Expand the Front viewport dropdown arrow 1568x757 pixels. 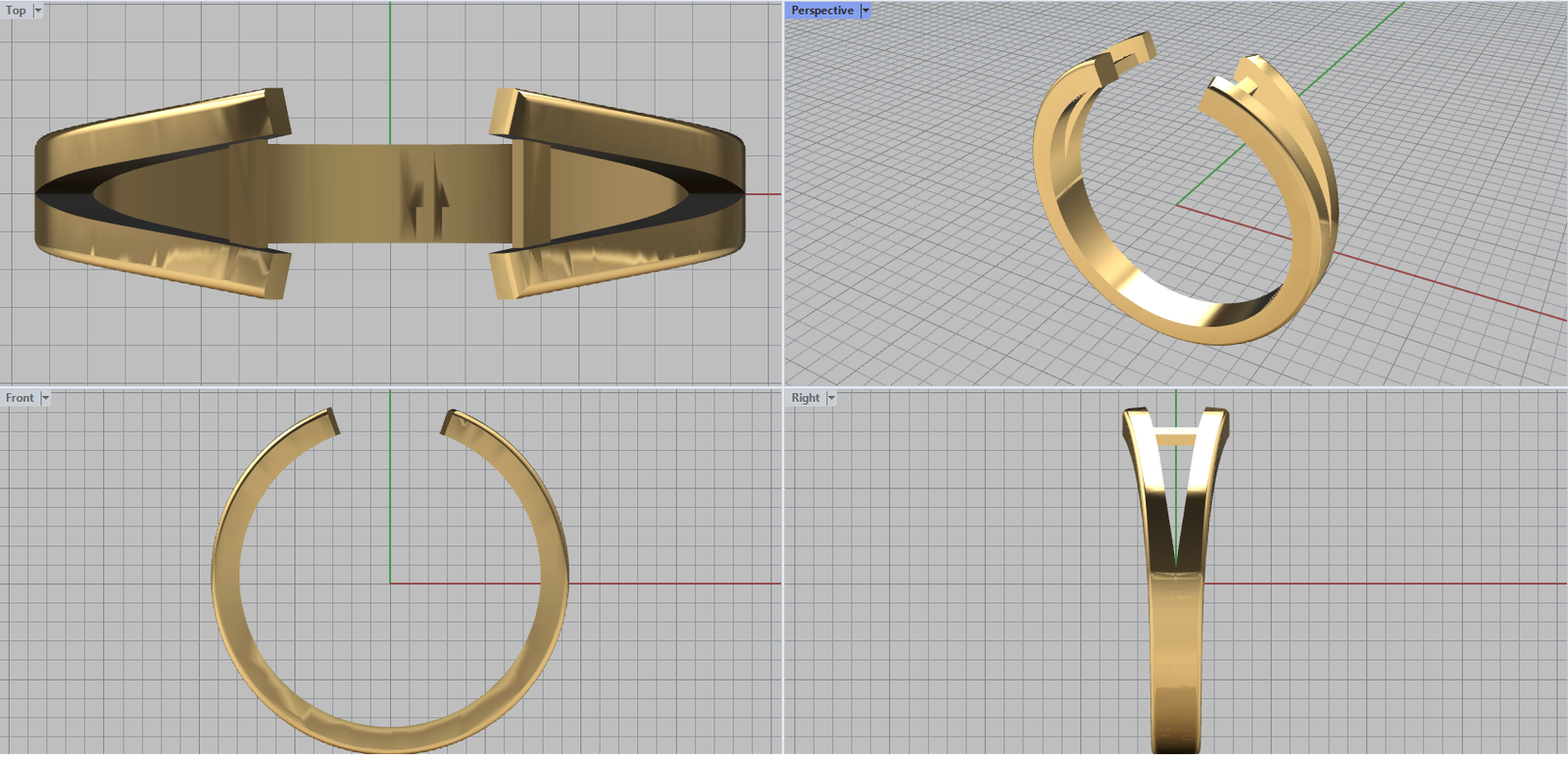coord(45,398)
